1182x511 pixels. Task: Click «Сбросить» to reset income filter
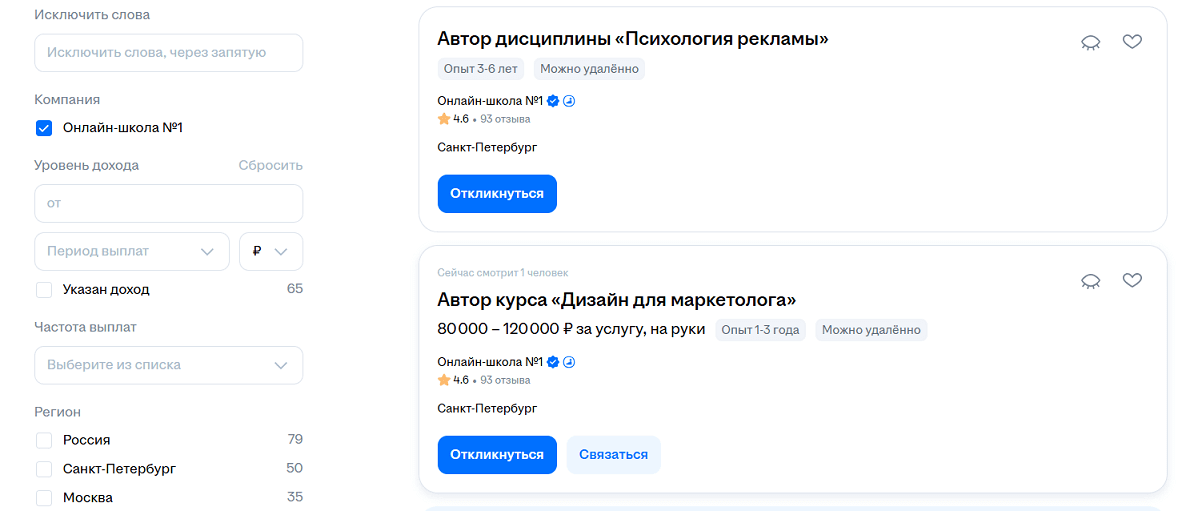(270, 165)
